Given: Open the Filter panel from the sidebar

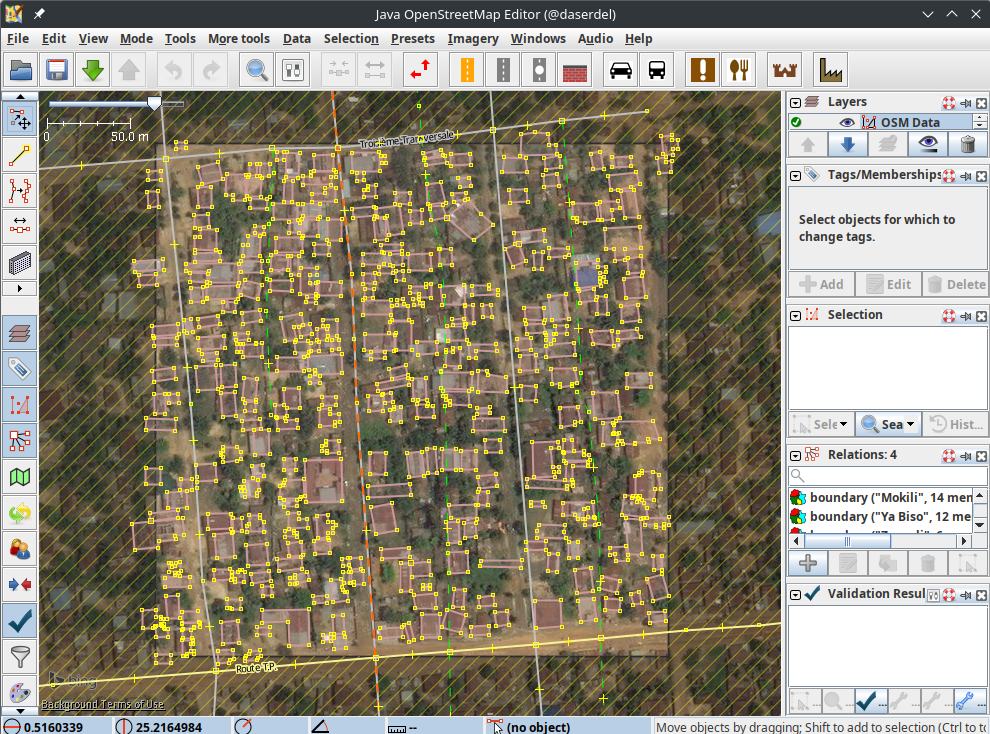Looking at the screenshot, I should tap(20, 656).
